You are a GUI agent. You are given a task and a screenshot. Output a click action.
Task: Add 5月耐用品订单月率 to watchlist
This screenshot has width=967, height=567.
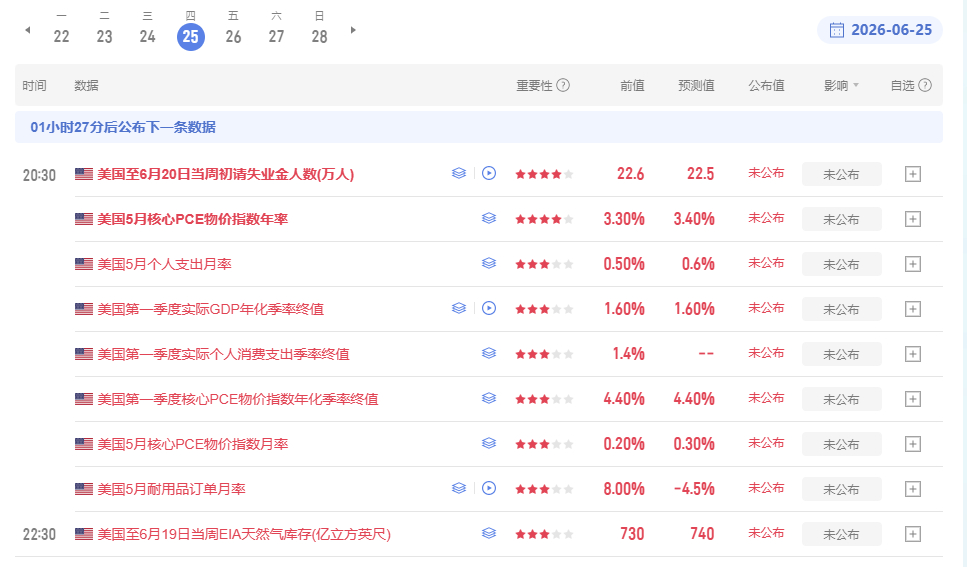(x=913, y=489)
